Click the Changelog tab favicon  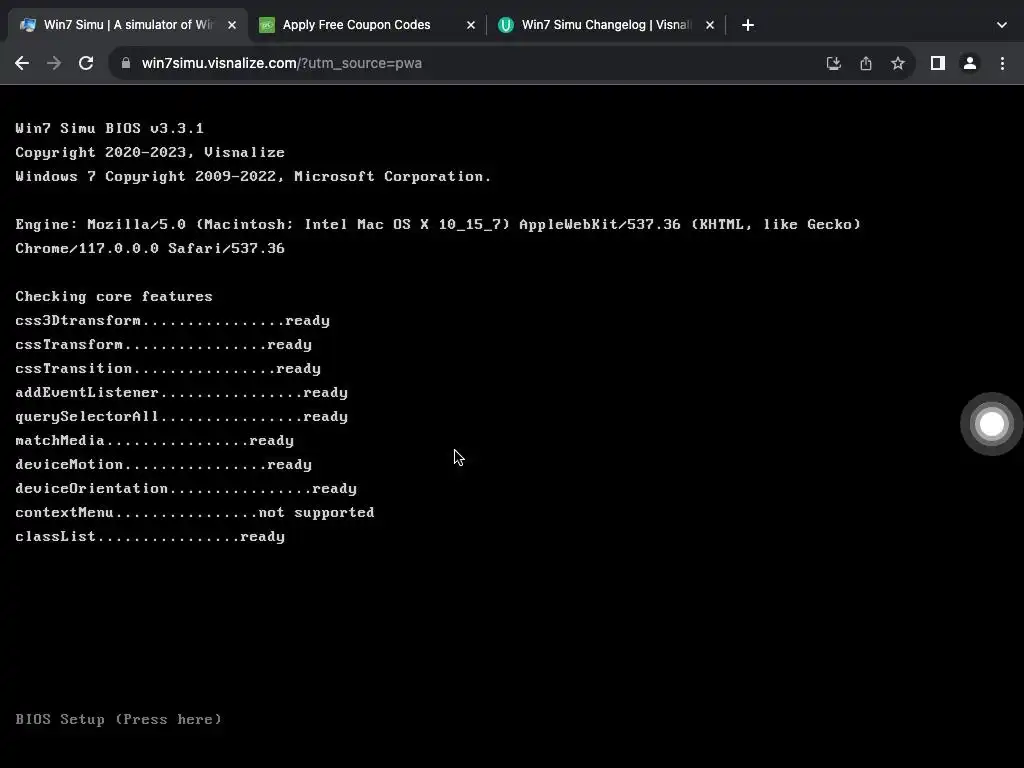[x=505, y=25]
